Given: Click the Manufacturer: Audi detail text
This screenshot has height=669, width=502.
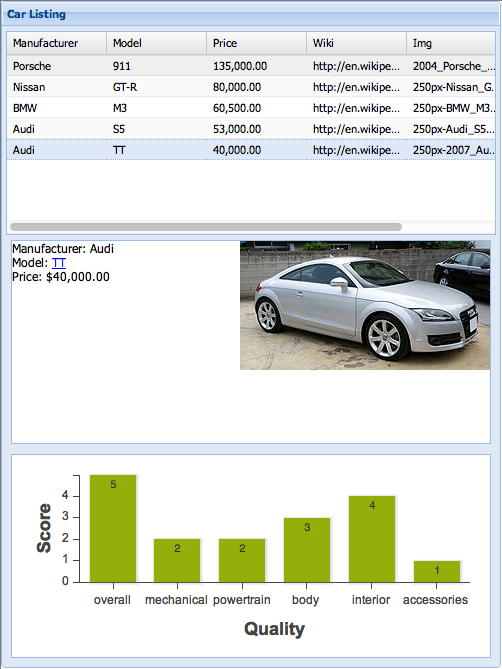Looking at the screenshot, I should tap(63, 249).
